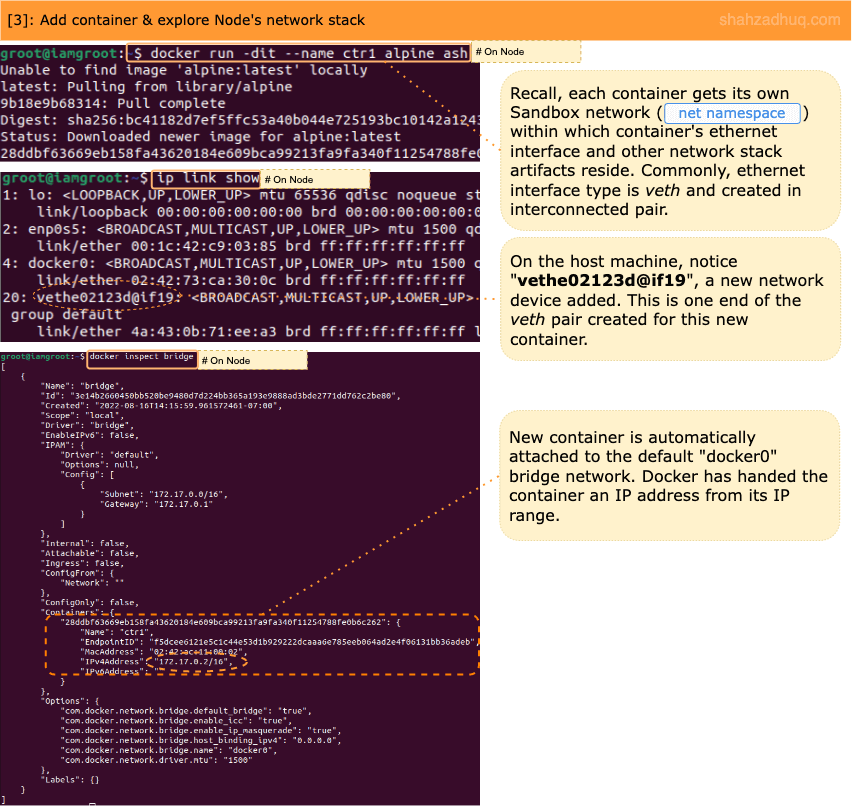The image size is (852, 807).
Task: Select the "ip link show" command
Action: pyautogui.click(x=208, y=178)
